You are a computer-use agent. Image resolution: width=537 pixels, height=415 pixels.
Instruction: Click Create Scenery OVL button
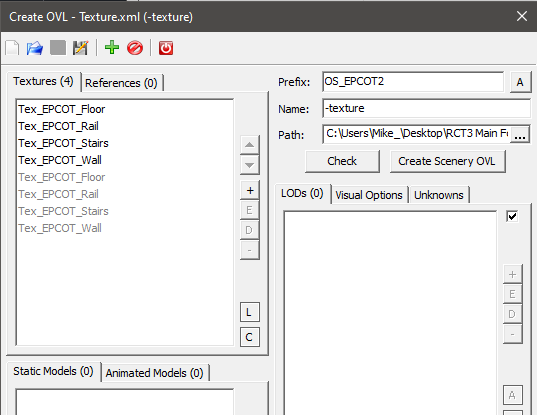(x=447, y=161)
